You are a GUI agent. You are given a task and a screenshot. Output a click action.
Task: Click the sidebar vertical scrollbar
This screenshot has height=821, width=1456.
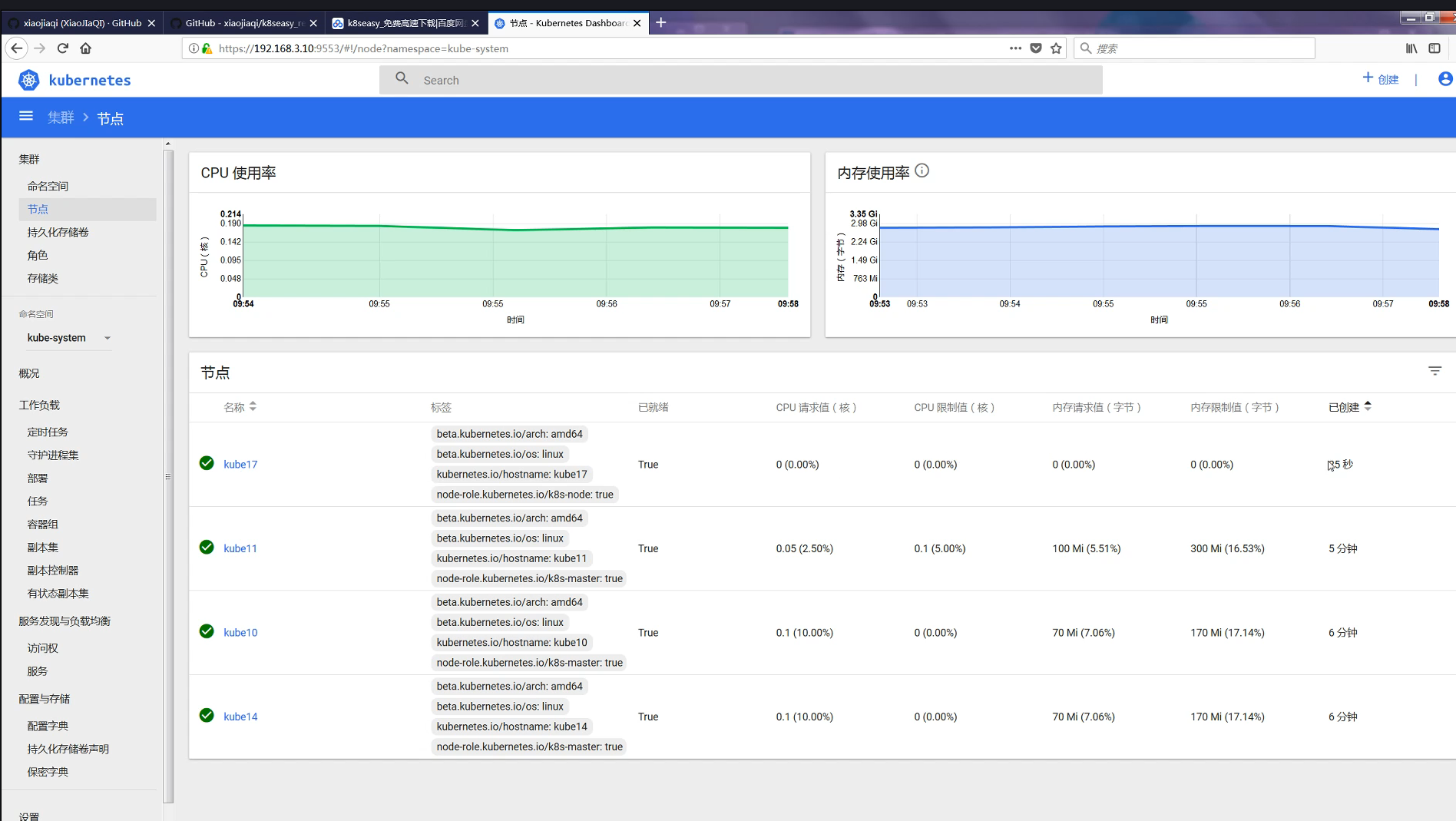click(x=169, y=476)
